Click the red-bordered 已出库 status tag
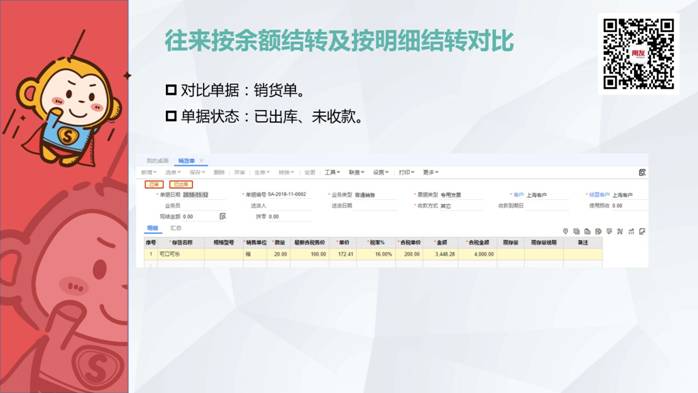Screen dimensions: 698x393 181,184
